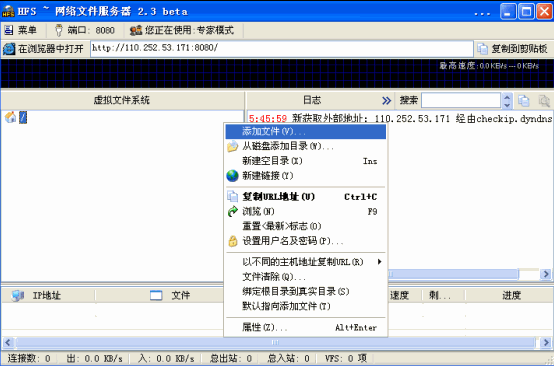Choose 复制URL地址(U) menu entry

(306, 196)
